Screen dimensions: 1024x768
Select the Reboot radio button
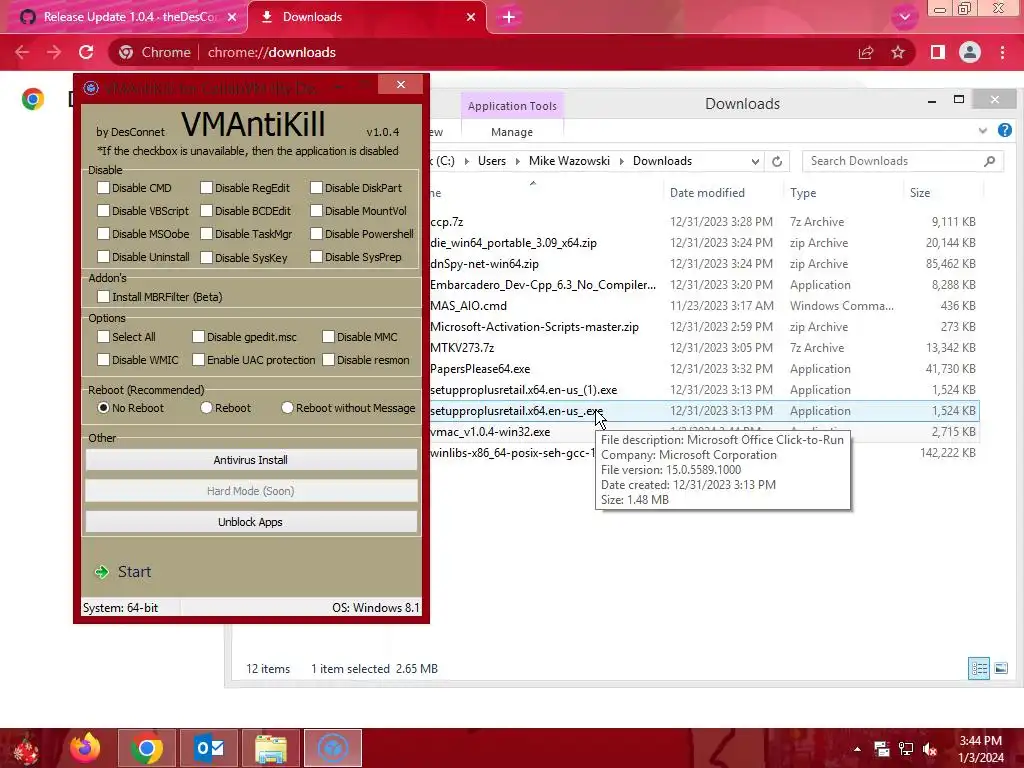pyautogui.click(x=206, y=408)
